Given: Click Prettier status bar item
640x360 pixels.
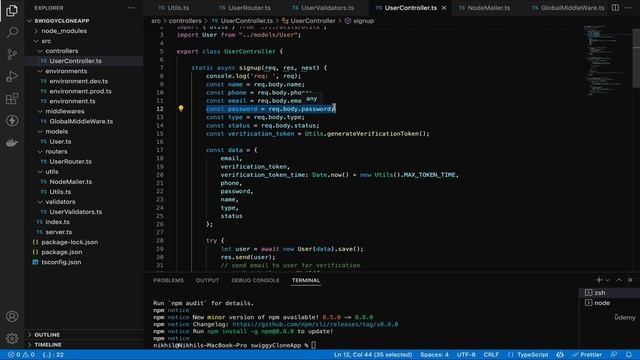Looking at the screenshot, I should (587, 355).
